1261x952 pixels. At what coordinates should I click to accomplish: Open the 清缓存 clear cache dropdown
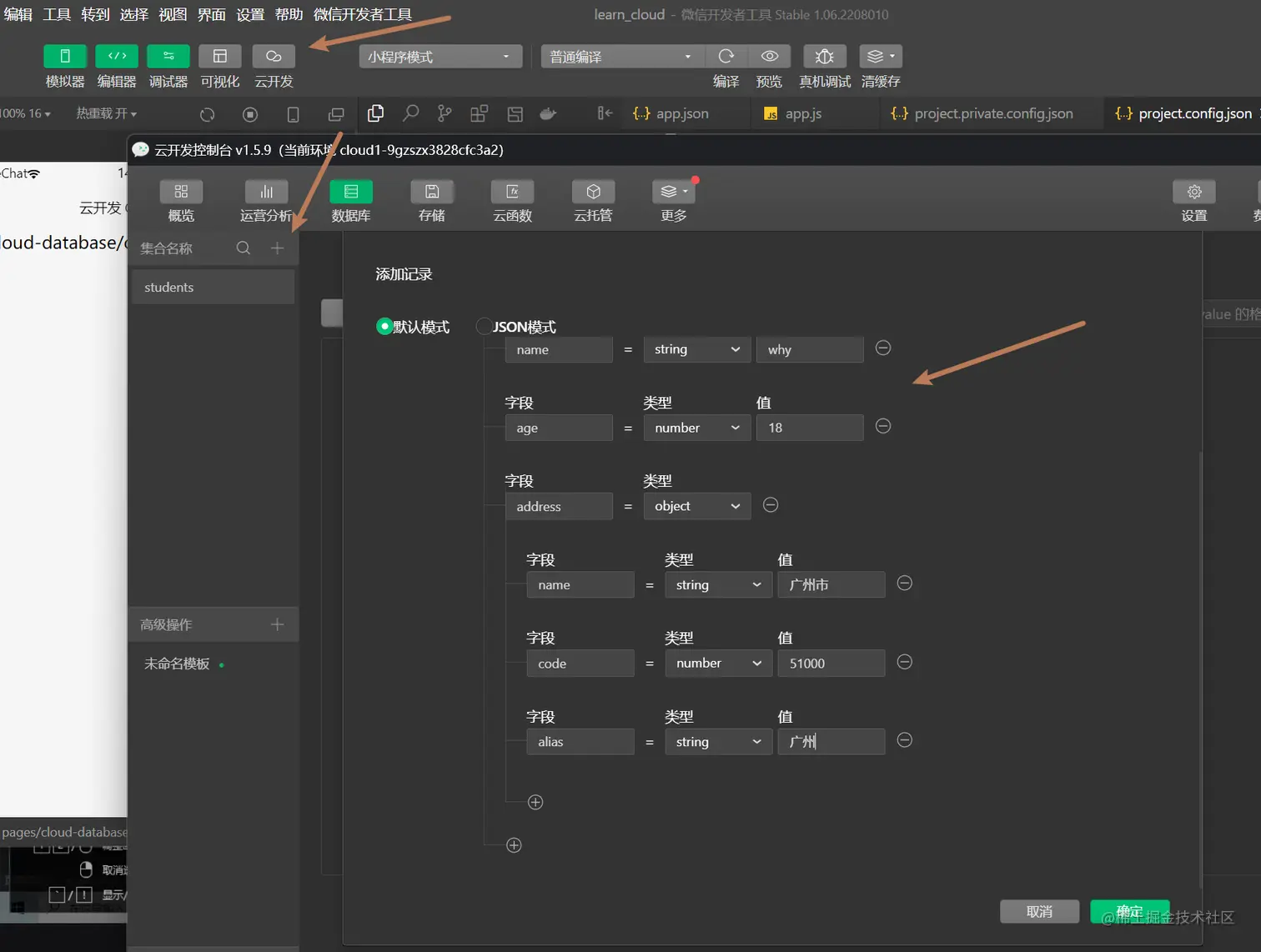(x=881, y=56)
